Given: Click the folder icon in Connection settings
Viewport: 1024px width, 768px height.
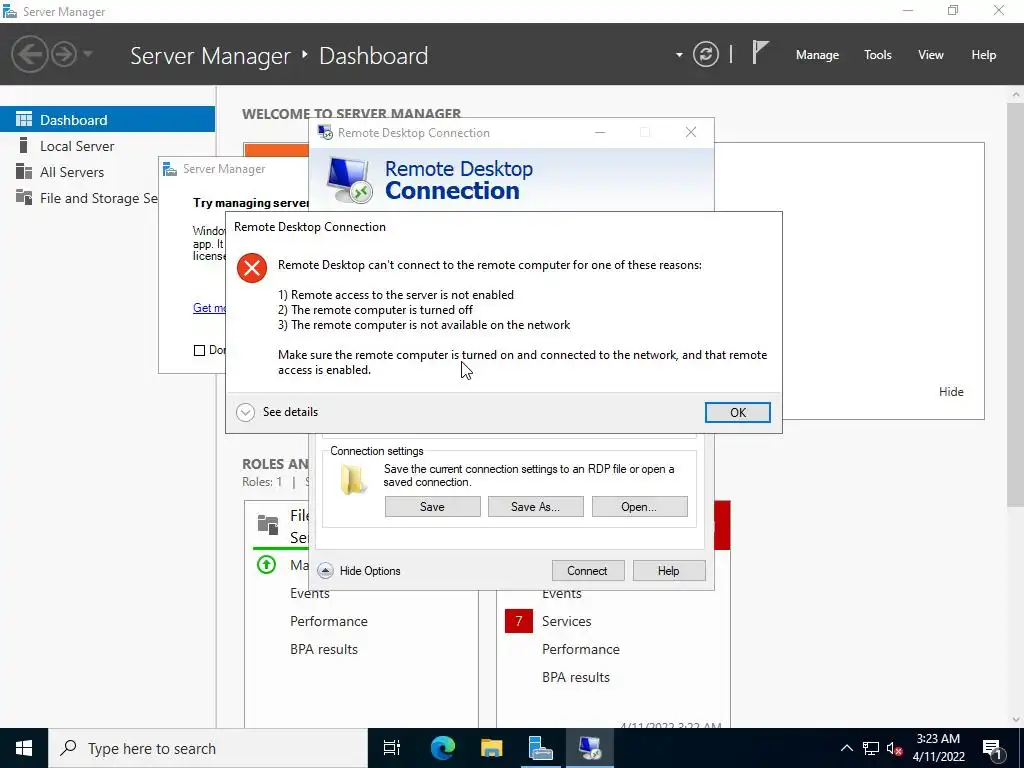Looking at the screenshot, I should coord(353,480).
